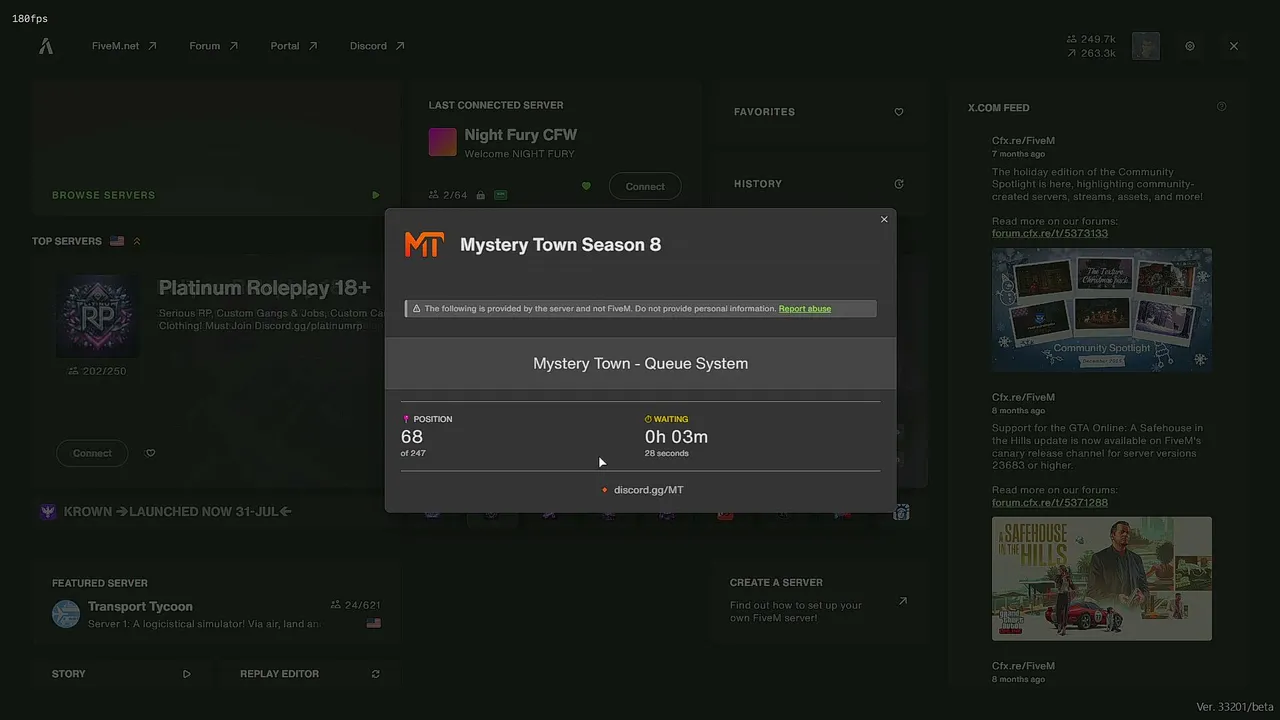Click the Replay Editor refresh icon
The height and width of the screenshot is (720, 1280).
[x=376, y=674]
